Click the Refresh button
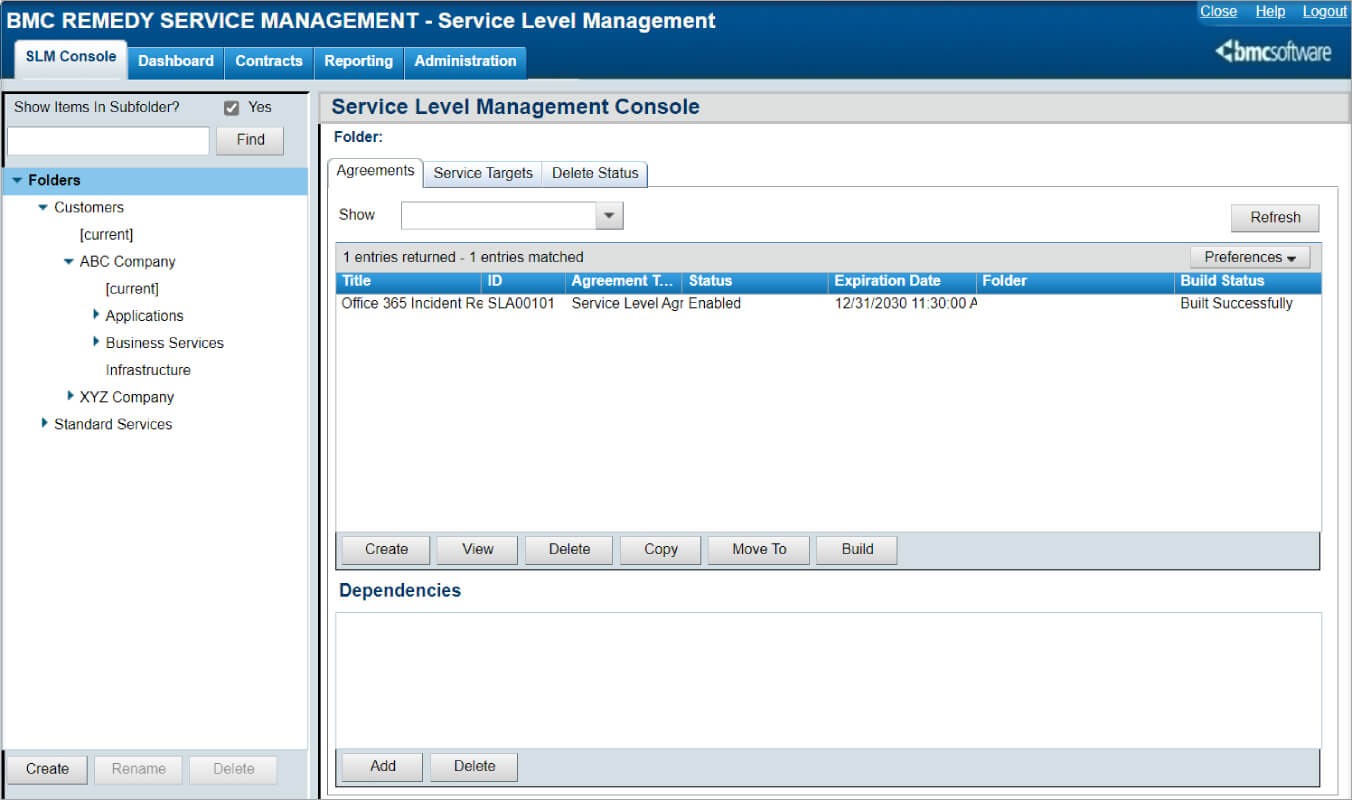Image resolution: width=1352 pixels, height=800 pixels. 1275,217
